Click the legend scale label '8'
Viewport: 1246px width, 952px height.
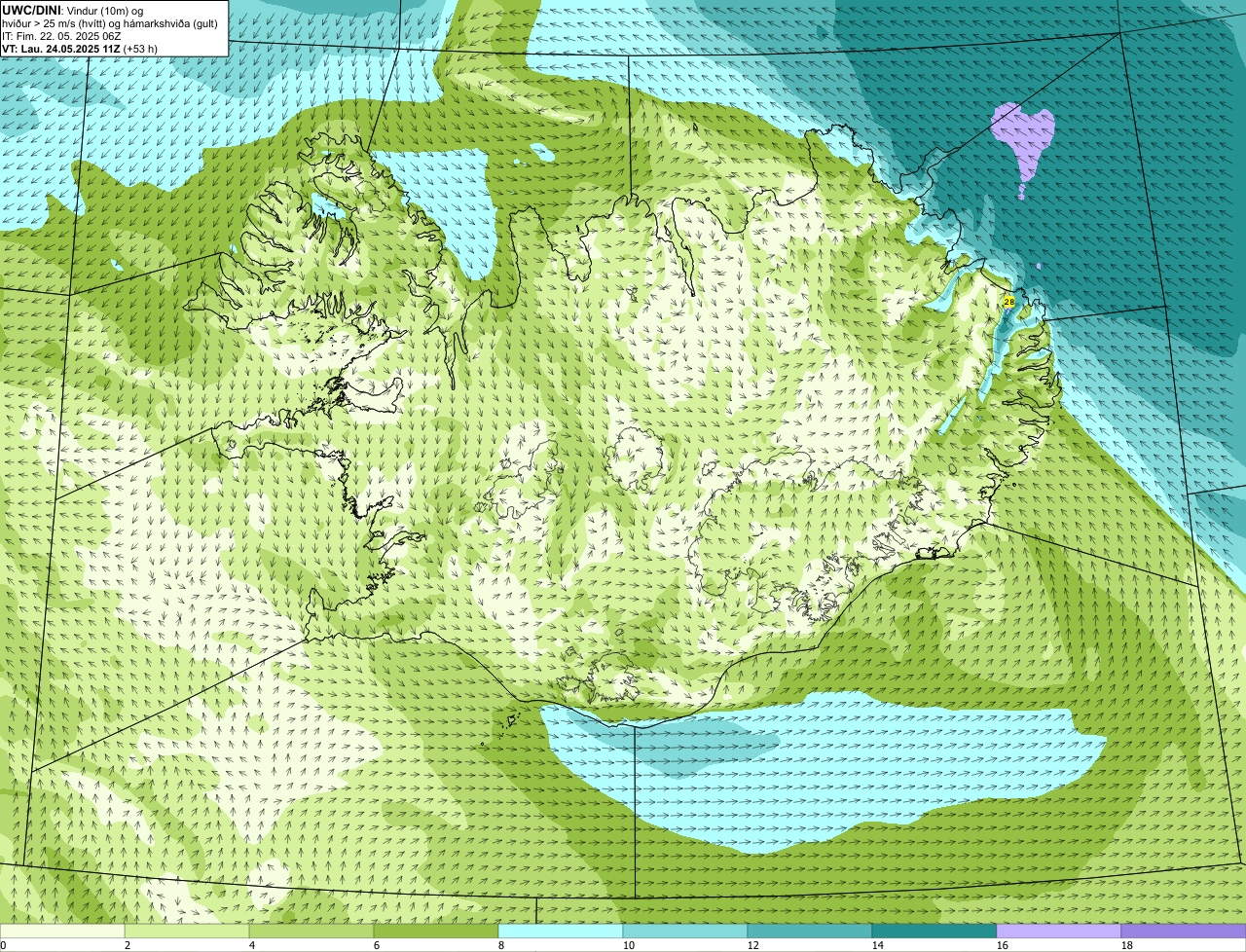coord(501,945)
